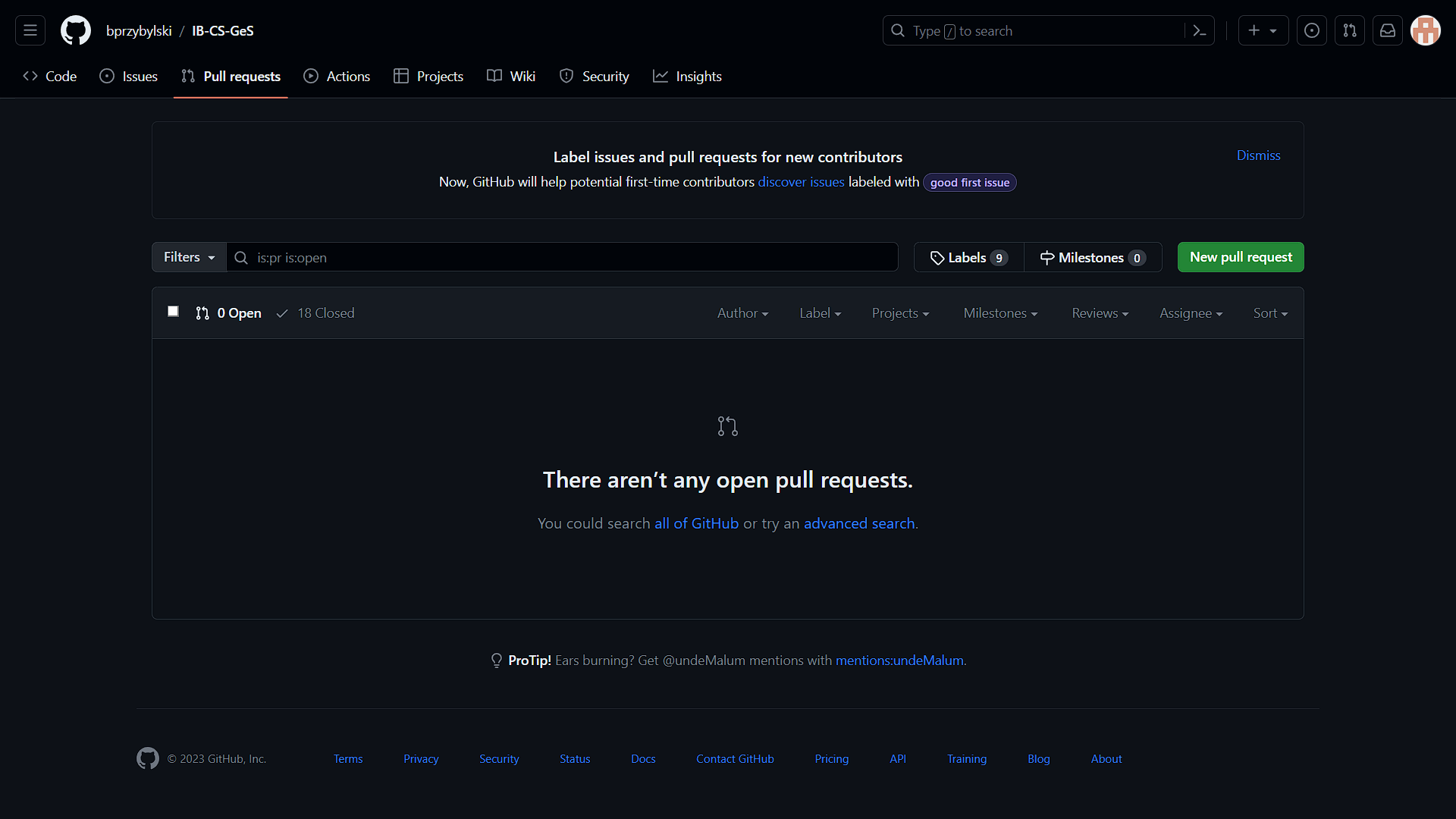Open the 'advanced search' link

pyautogui.click(x=859, y=523)
